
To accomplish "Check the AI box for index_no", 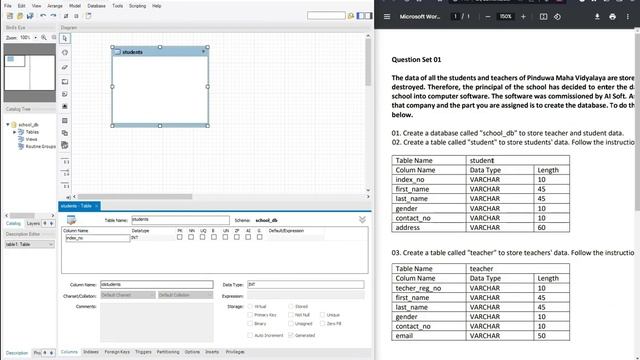I will (x=248, y=237).
